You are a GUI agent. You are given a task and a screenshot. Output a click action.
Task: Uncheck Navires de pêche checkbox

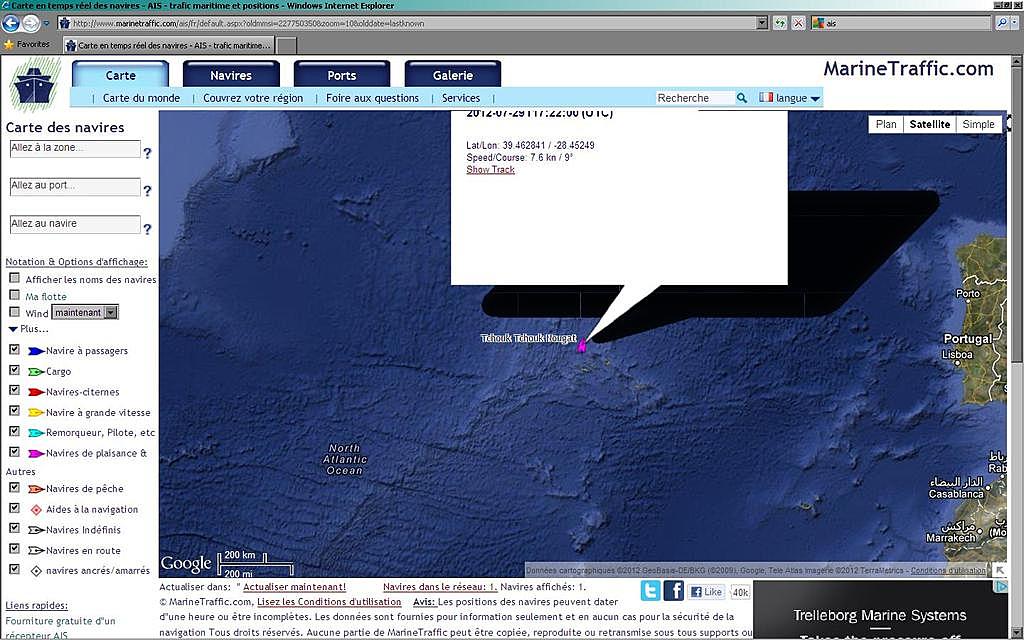[14, 487]
